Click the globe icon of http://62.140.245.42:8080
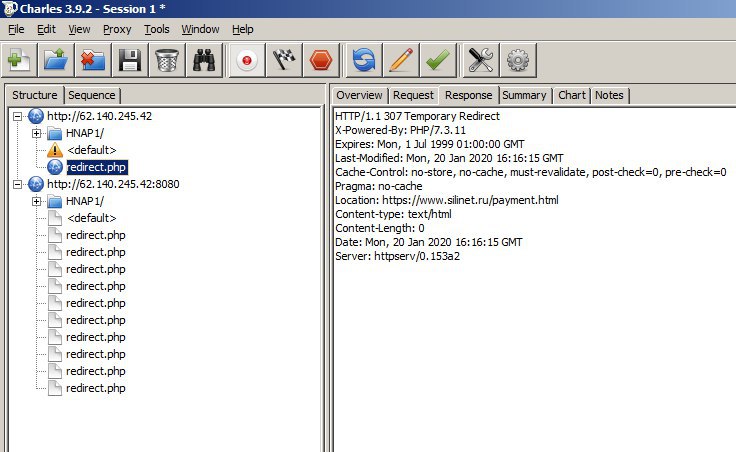The image size is (736, 452). tap(36, 184)
